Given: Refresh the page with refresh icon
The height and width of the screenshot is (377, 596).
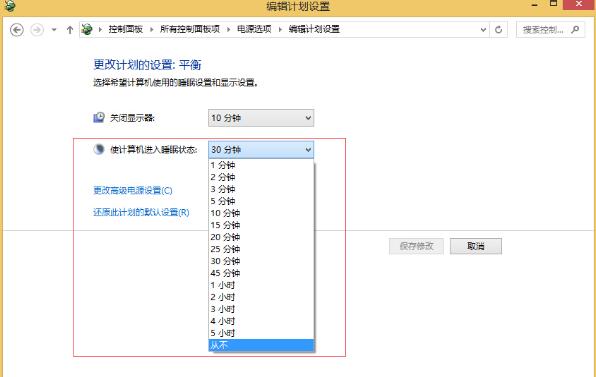Looking at the screenshot, I should pos(498,30).
